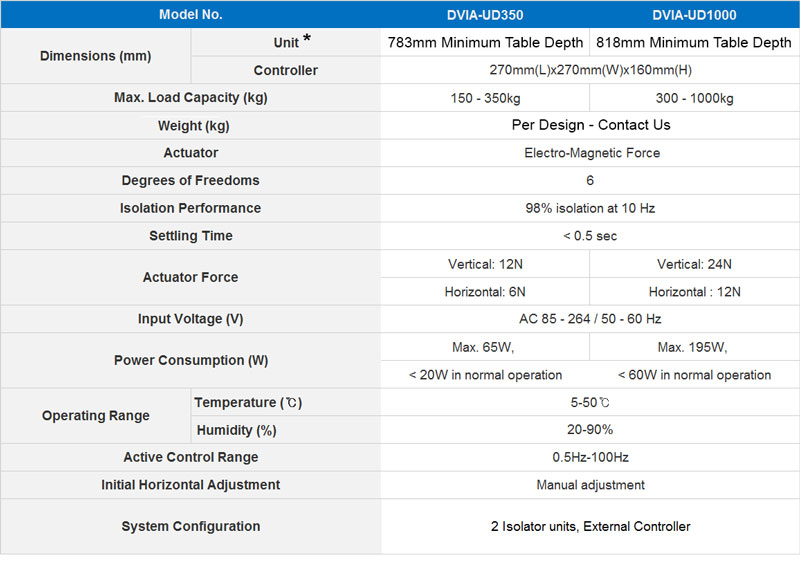Click the Per Design - Contact Us text

(x=591, y=125)
